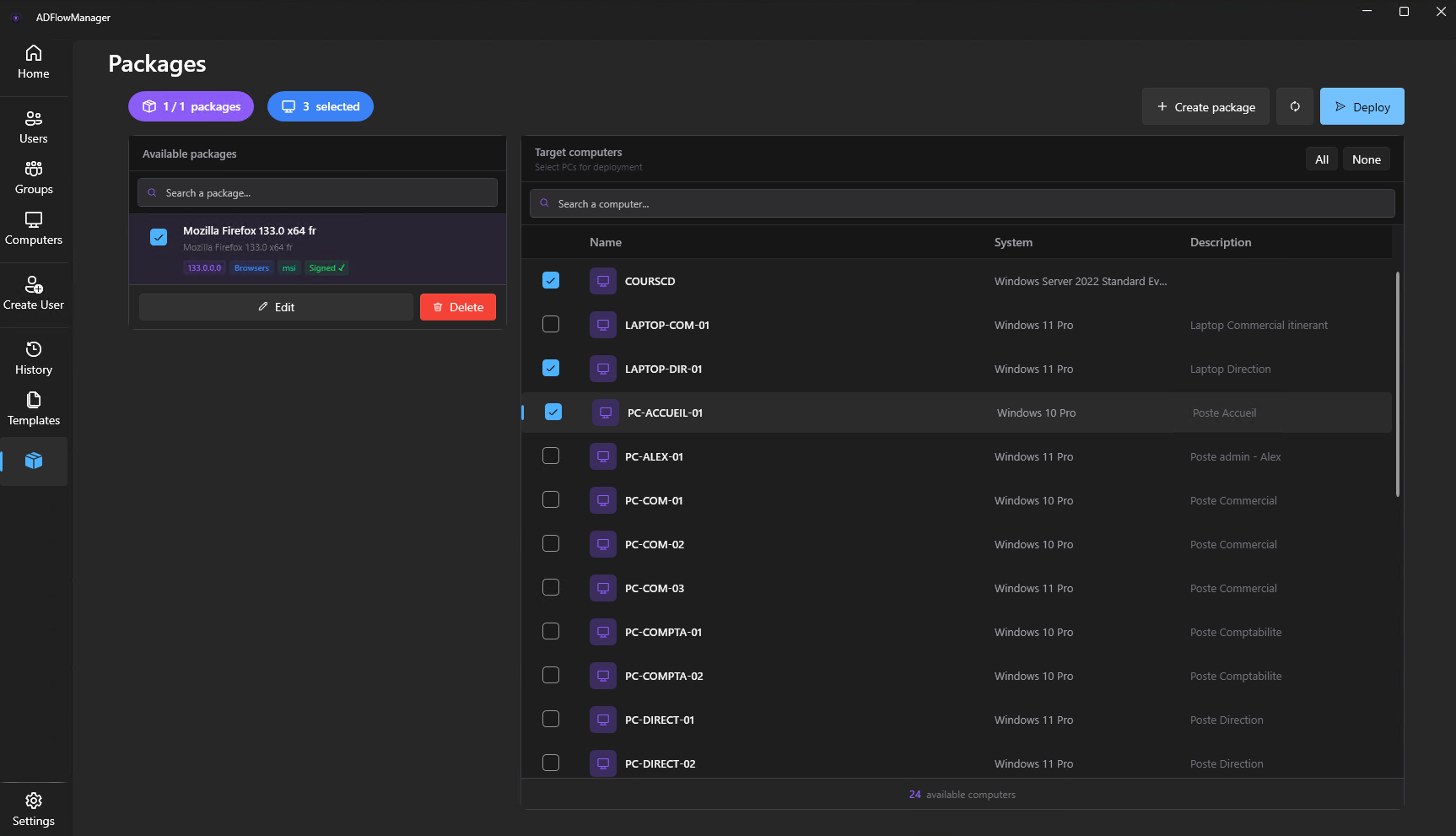Screen dimensions: 1456x836
Task: Open the Packages cube icon in sidebar
Action: coord(34,461)
